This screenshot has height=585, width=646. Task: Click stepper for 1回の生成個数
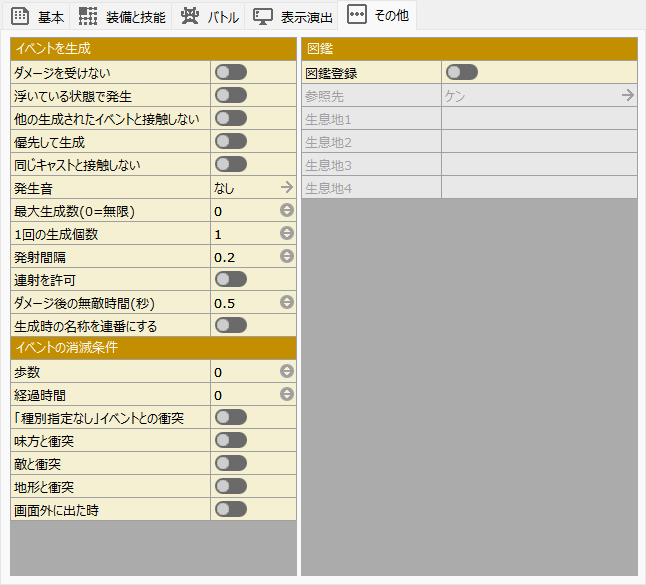click(x=287, y=233)
